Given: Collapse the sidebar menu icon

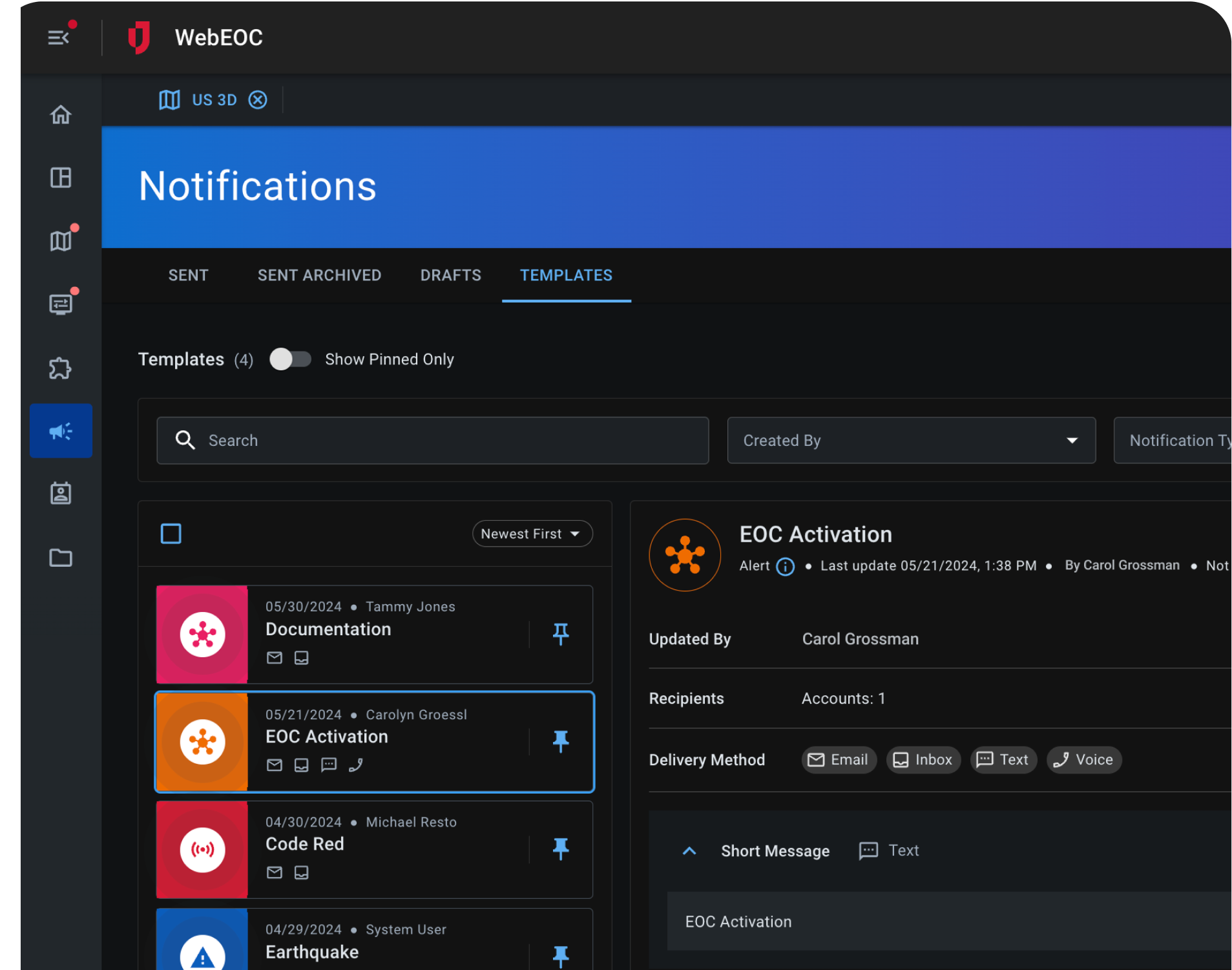Looking at the screenshot, I should (x=59, y=37).
